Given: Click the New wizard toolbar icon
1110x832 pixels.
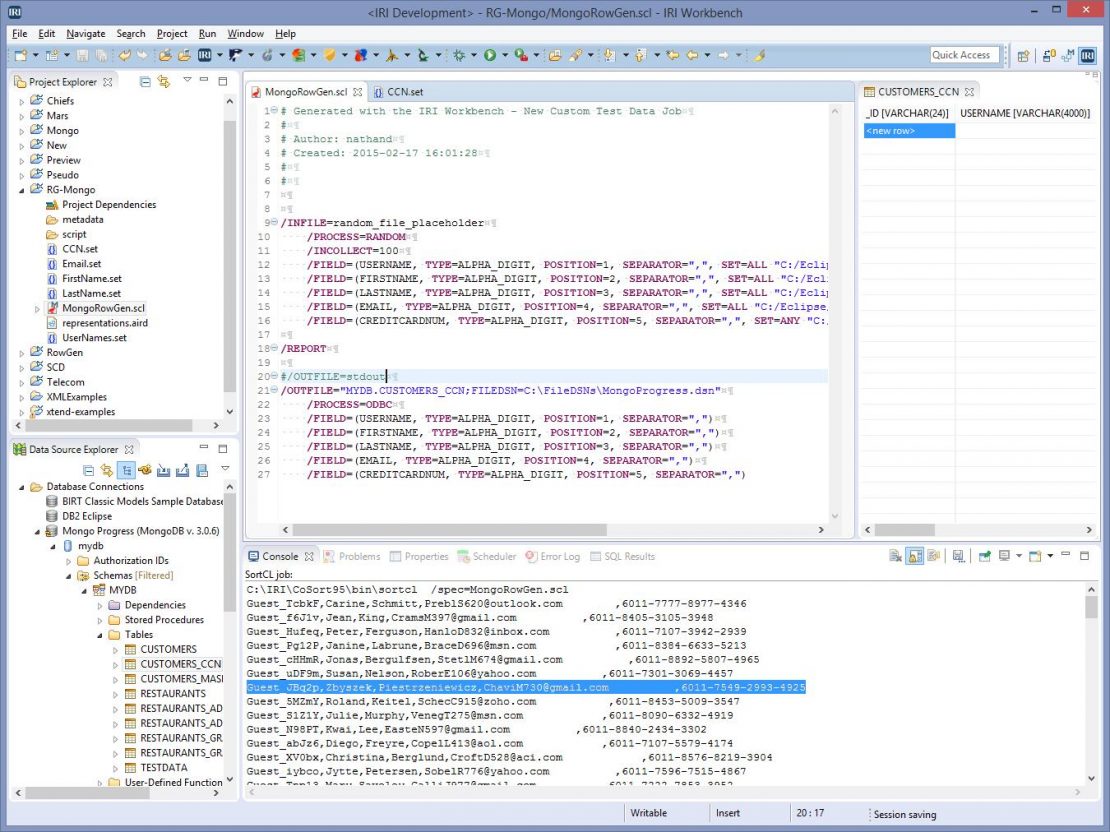Looking at the screenshot, I should click(21, 55).
